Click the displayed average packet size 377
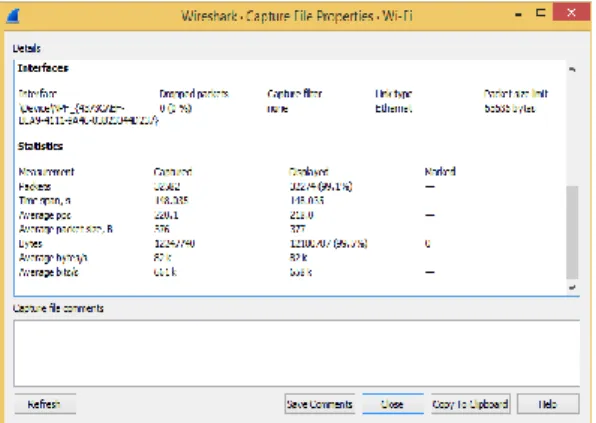 (x=298, y=229)
